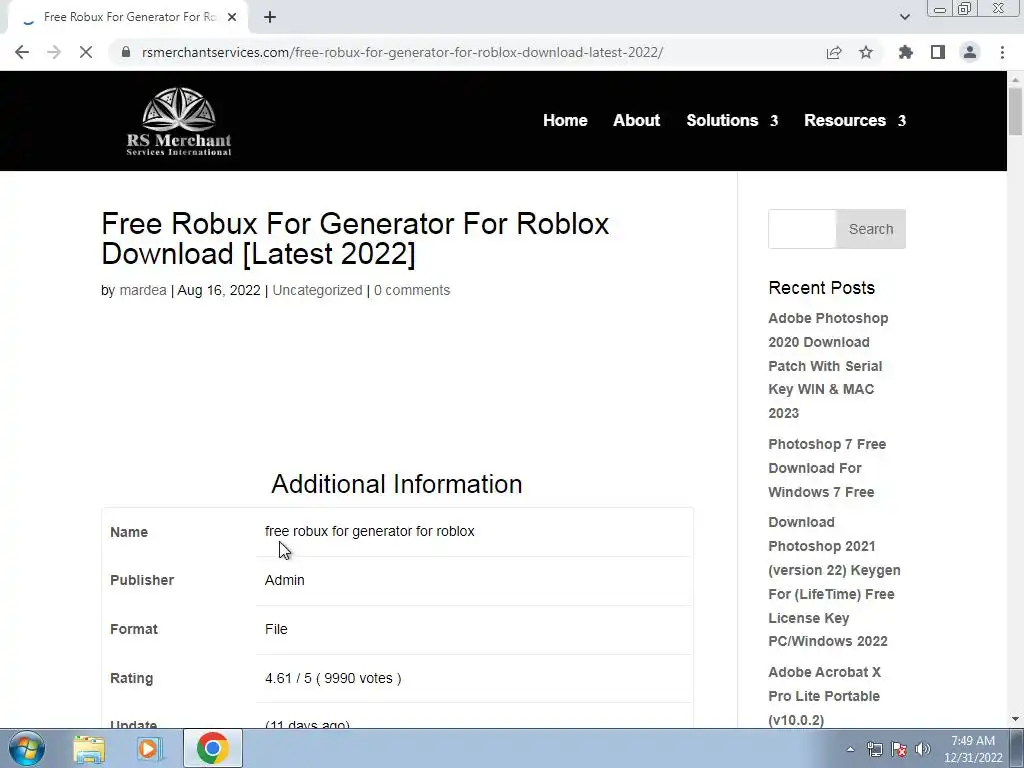Image resolution: width=1024 pixels, height=768 pixels.
Task: Open media player taskbar icon
Action: point(148,748)
